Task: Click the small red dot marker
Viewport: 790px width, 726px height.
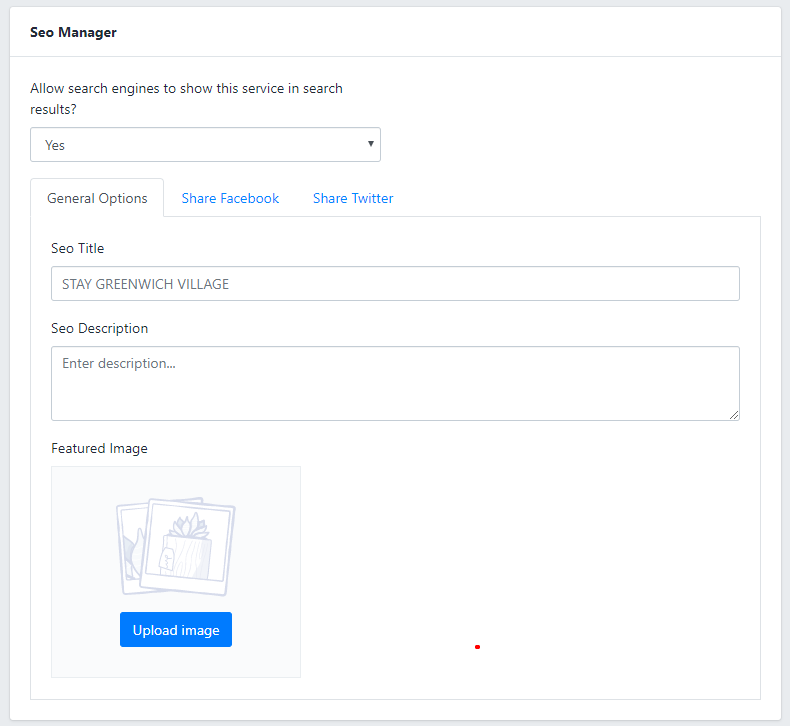Action: [477, 647]
